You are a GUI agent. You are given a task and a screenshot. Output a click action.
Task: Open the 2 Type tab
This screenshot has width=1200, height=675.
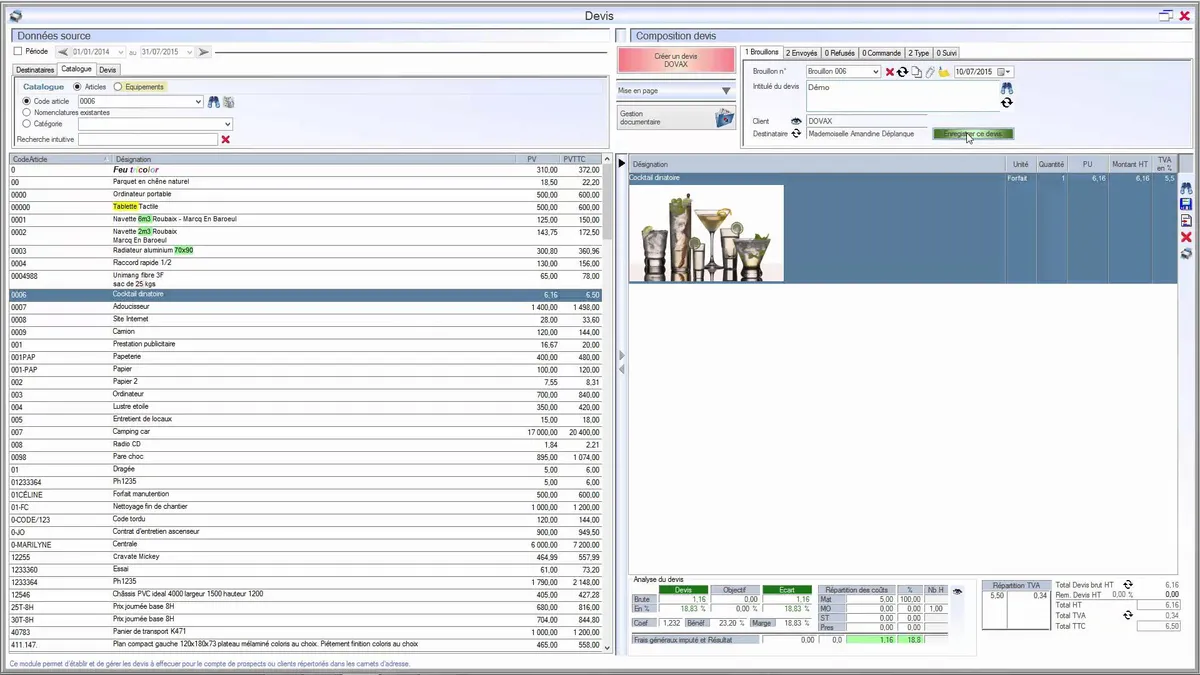(919, 52)
